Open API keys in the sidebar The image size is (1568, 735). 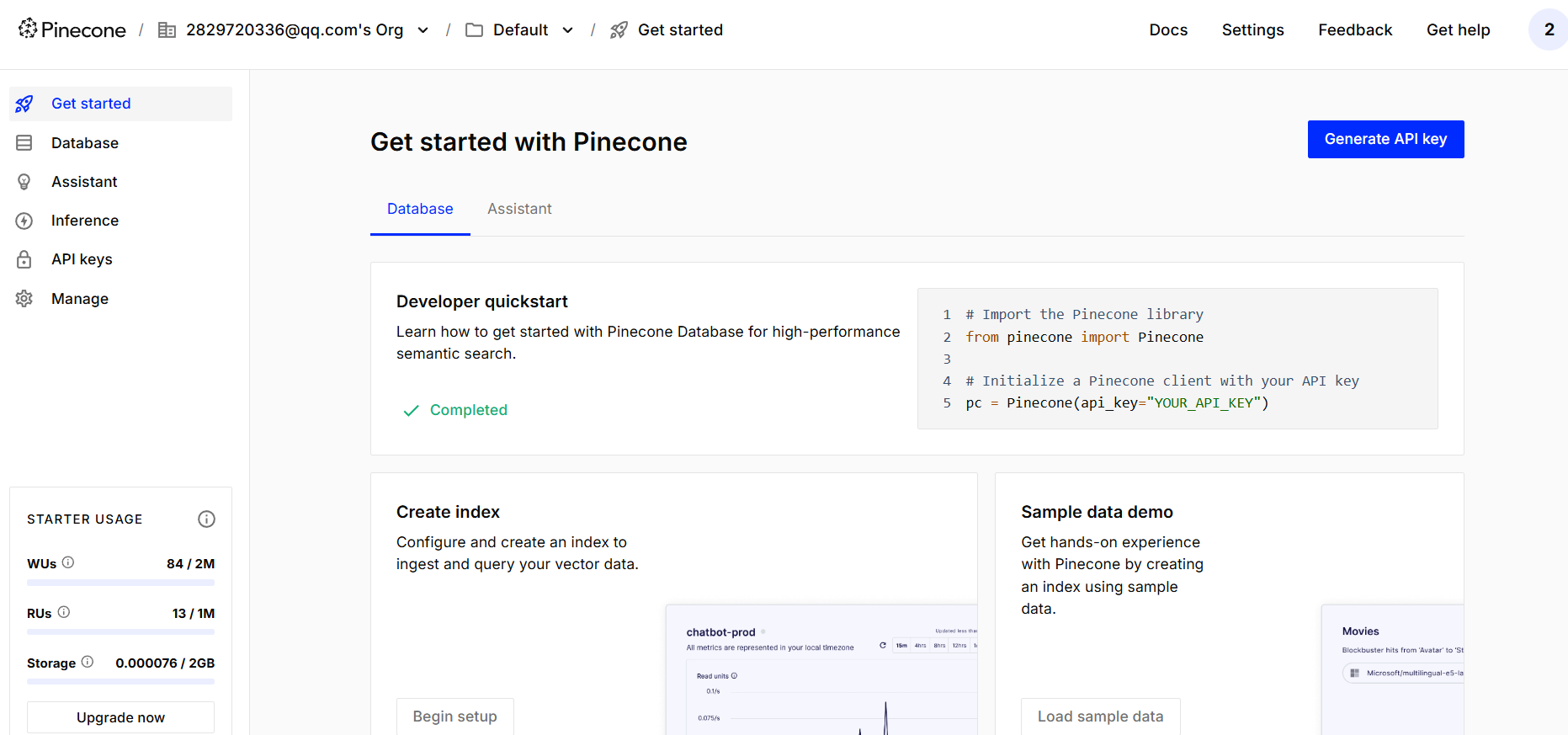pos(120,259)
